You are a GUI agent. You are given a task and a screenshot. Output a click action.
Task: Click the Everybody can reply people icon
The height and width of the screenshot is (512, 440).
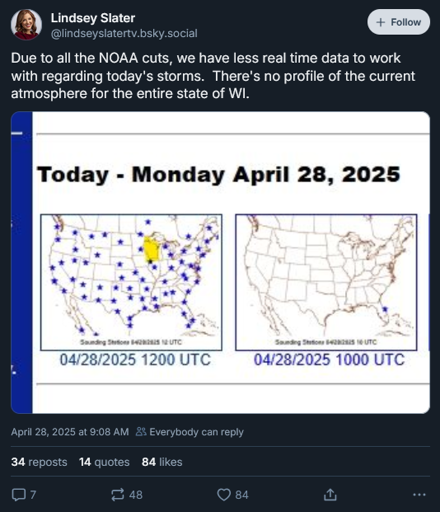tap(141, 432)
